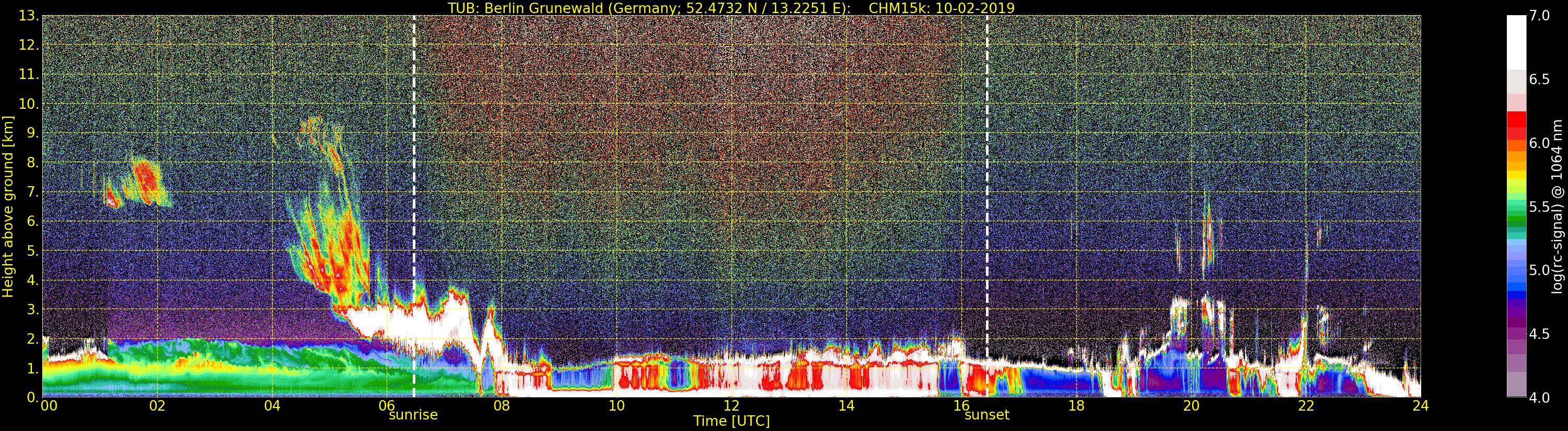This screenshot has width=1568, height=431.
Task: Click the '02' time tick label
Action: pos(157,405)
